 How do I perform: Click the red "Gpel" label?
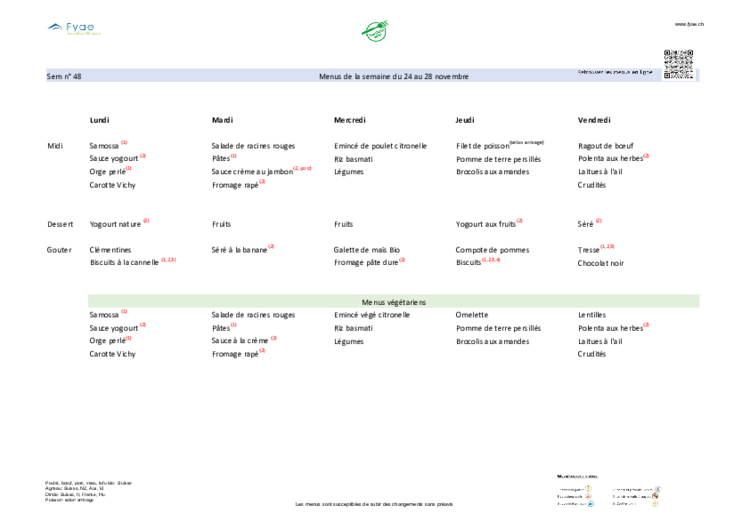pyautogui.click(x=302, y=168)
